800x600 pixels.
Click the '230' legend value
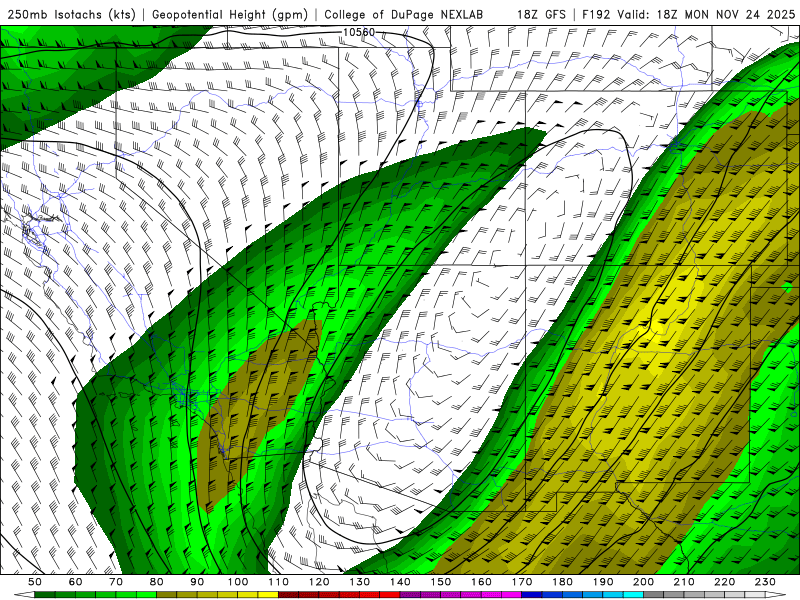[x=765, y=582]
